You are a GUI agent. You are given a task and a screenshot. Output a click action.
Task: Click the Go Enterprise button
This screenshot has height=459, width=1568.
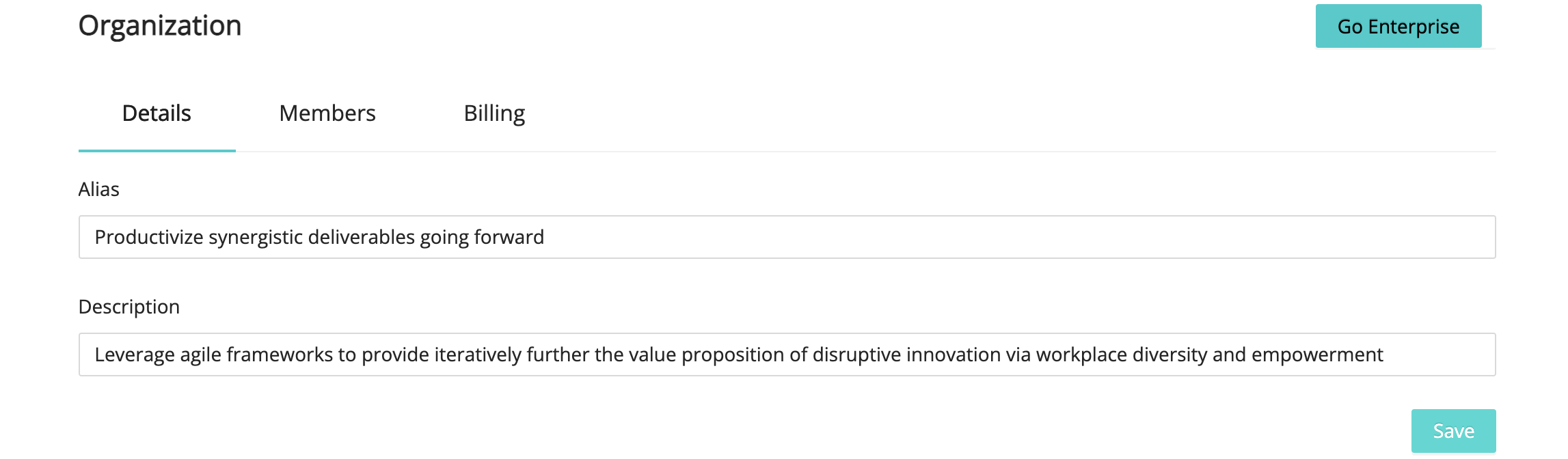(1398, 27)
